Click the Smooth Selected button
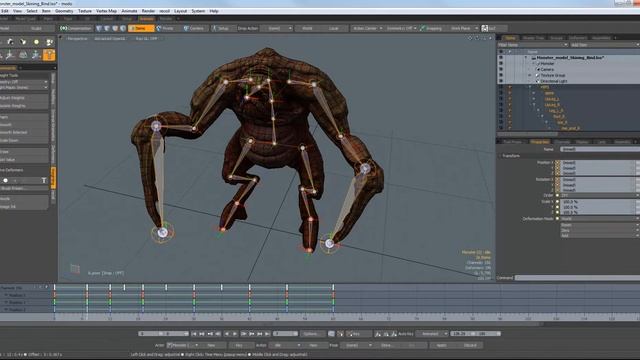640x360 pixels. pyautogui.click(x=24, y=132)
